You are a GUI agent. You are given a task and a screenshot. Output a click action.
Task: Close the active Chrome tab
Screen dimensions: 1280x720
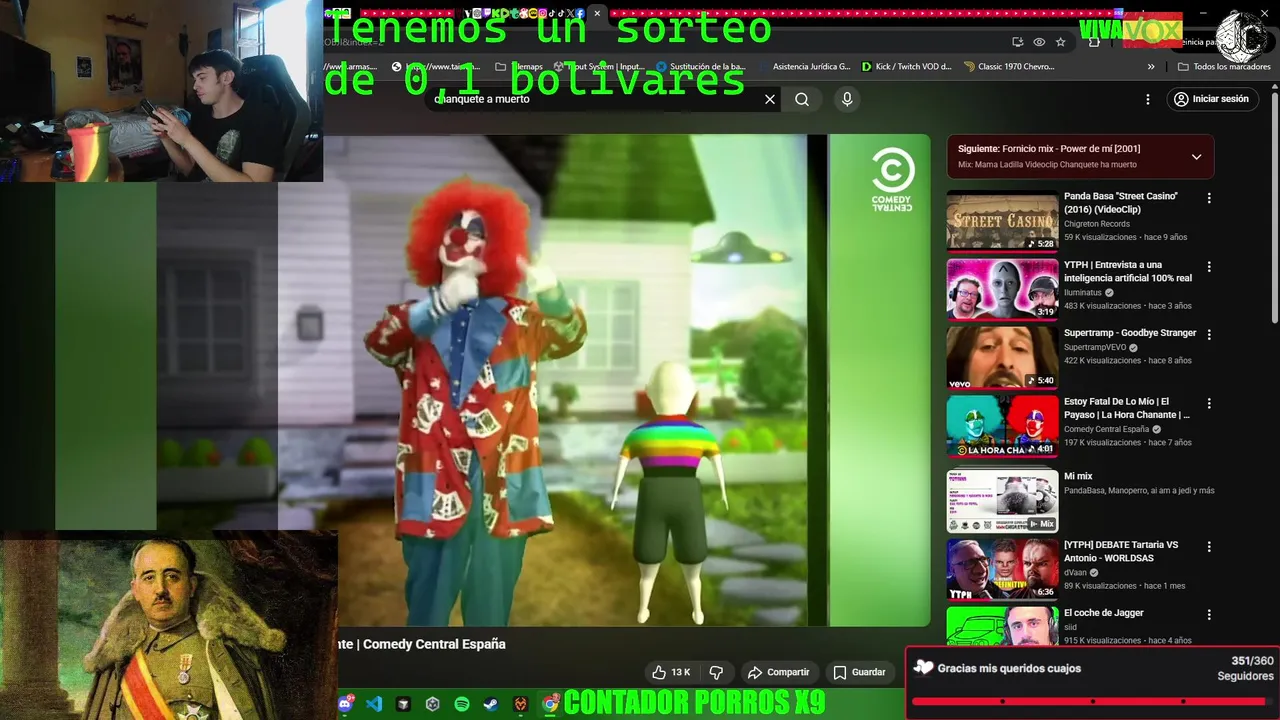coord(597,13)
